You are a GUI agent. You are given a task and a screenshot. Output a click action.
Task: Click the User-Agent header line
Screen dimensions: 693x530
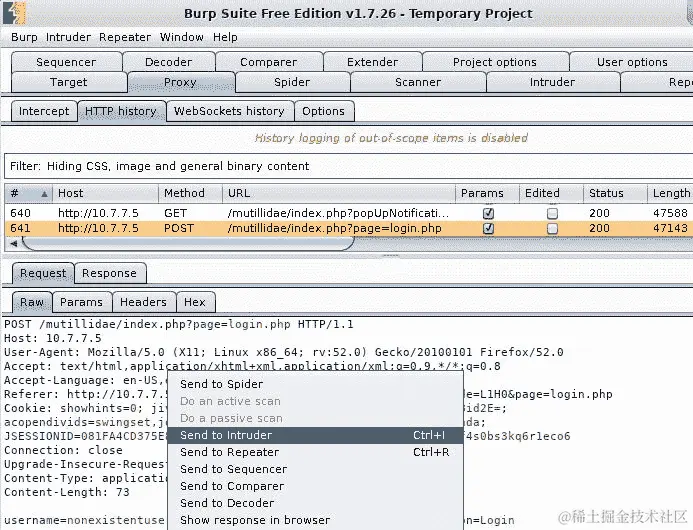(284, 352)
